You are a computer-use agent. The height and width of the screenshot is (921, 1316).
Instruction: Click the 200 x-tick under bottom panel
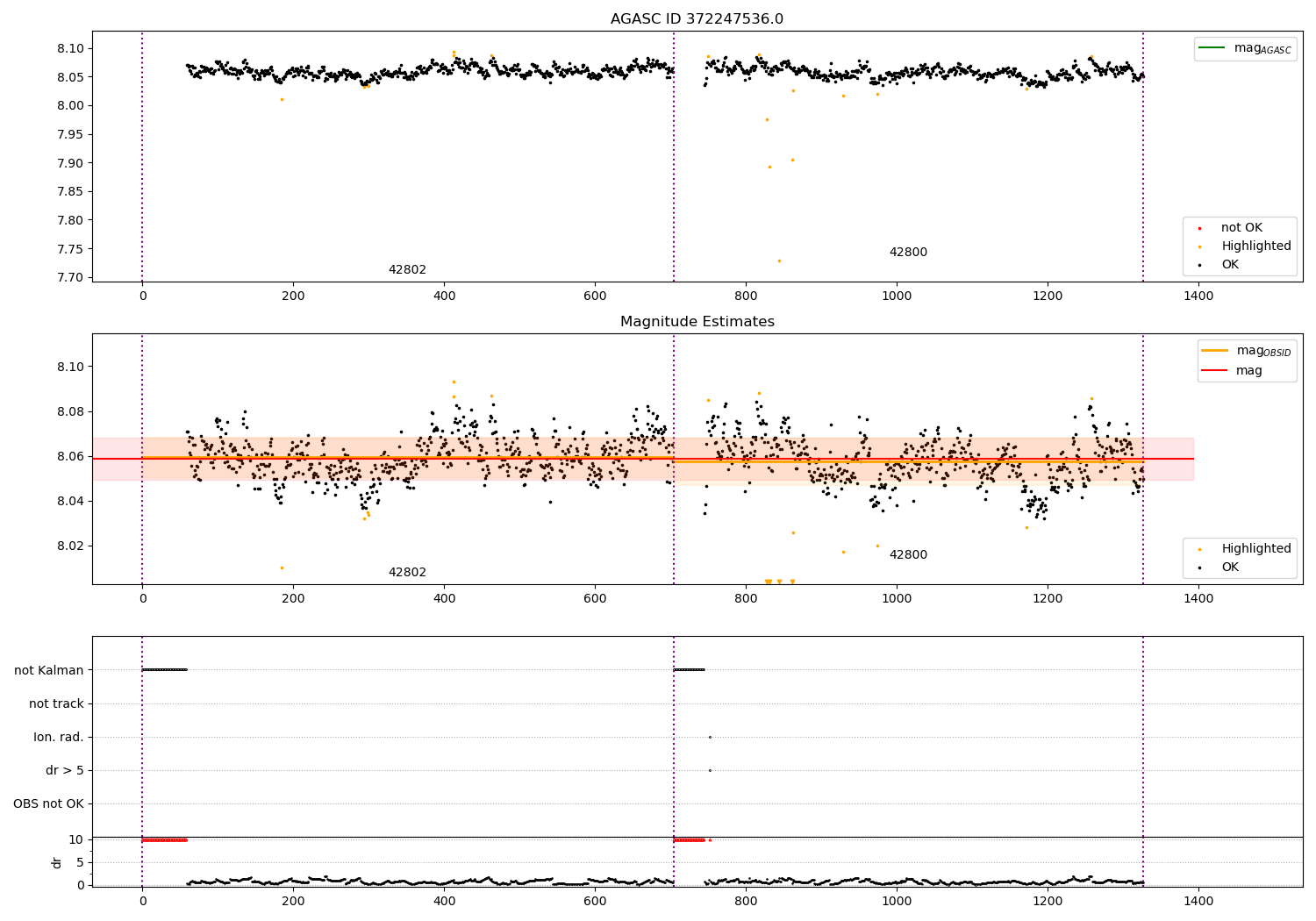[293, 901]
